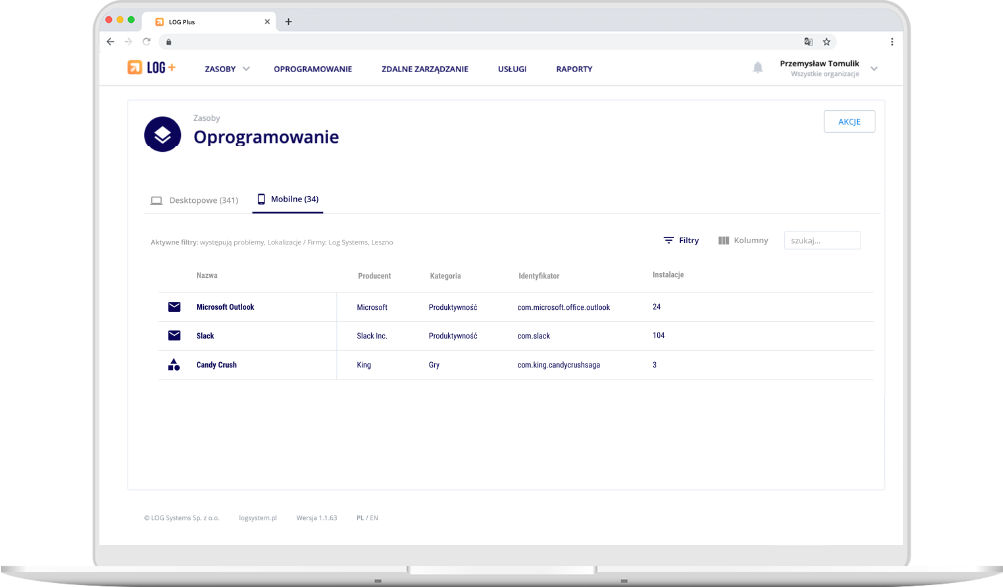This screenshot has width=1003, height=587.
Task: Open the Usługi menu item
Action: [x=512, y=69]
